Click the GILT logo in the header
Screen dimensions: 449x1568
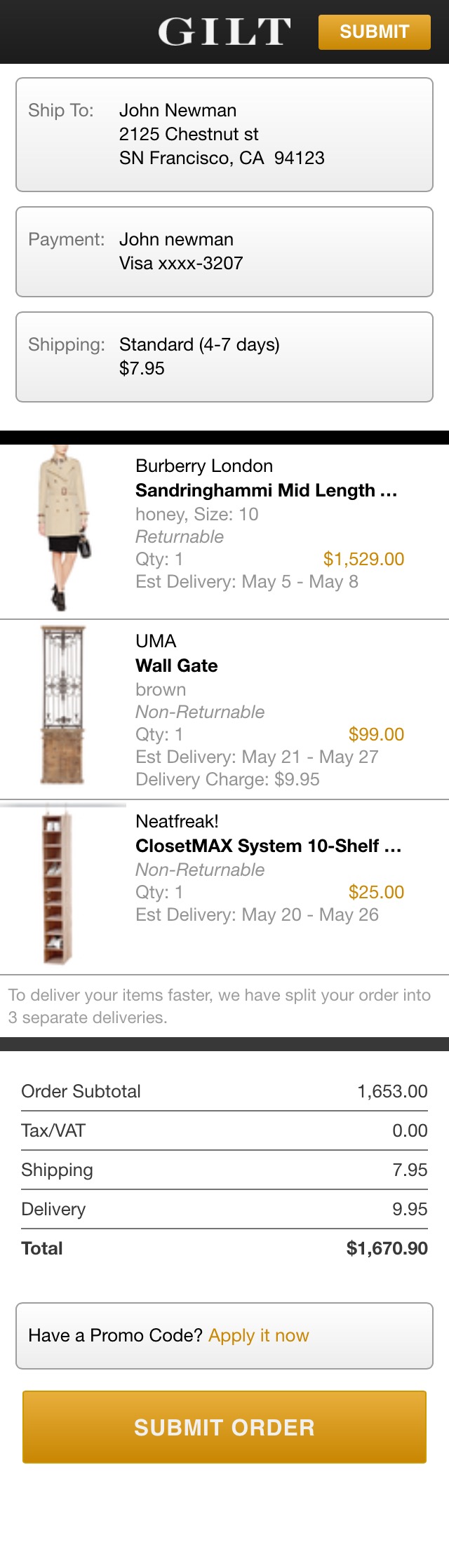point(223,31)
